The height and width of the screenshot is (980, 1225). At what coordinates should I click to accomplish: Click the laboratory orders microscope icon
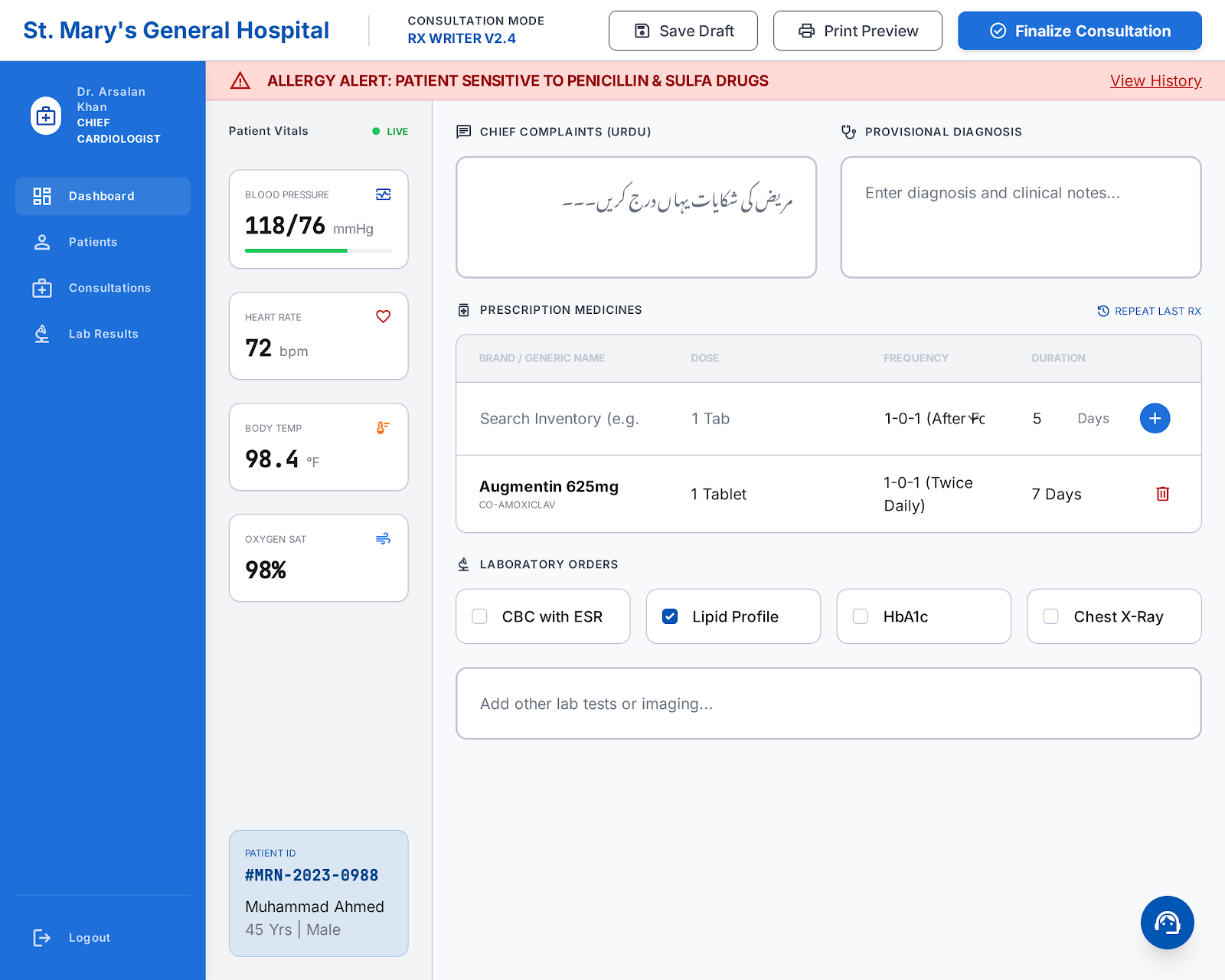click(464, 564)
